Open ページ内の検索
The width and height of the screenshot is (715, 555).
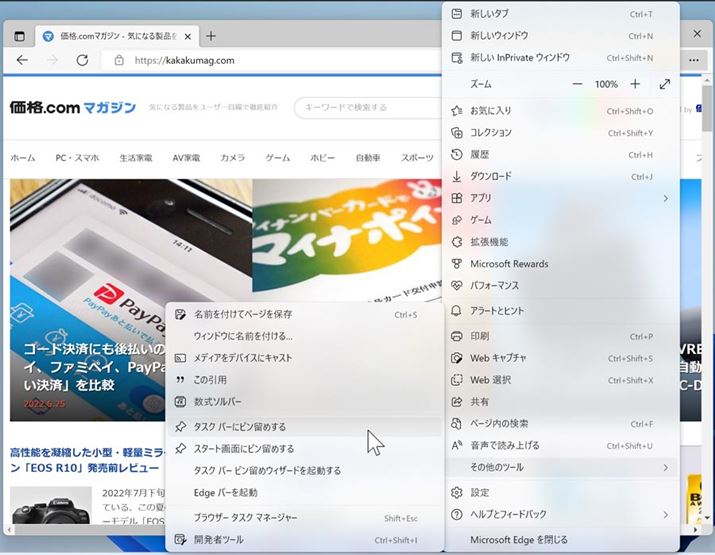coord(560,424)
